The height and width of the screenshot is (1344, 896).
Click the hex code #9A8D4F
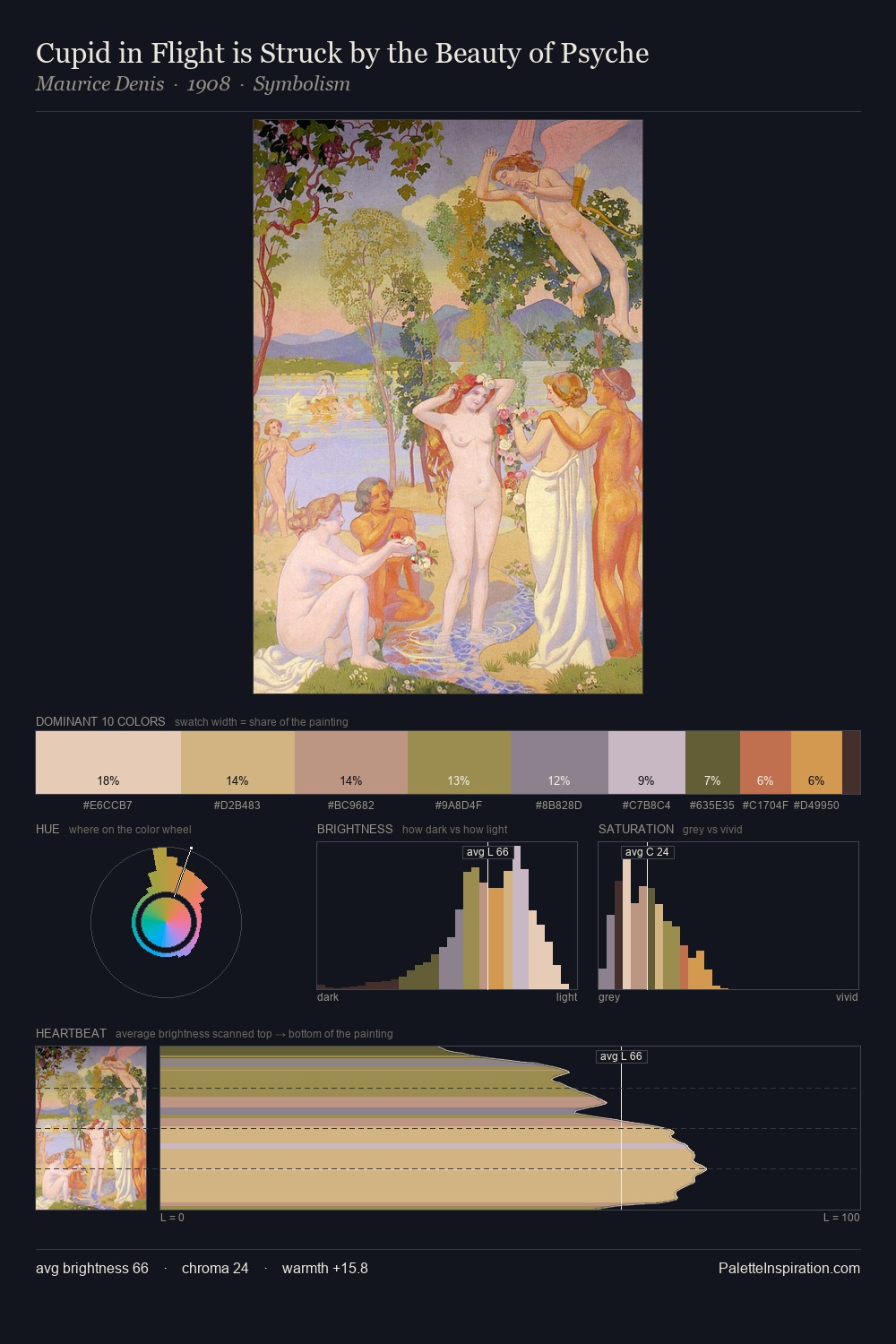click(x=459, y=806)
